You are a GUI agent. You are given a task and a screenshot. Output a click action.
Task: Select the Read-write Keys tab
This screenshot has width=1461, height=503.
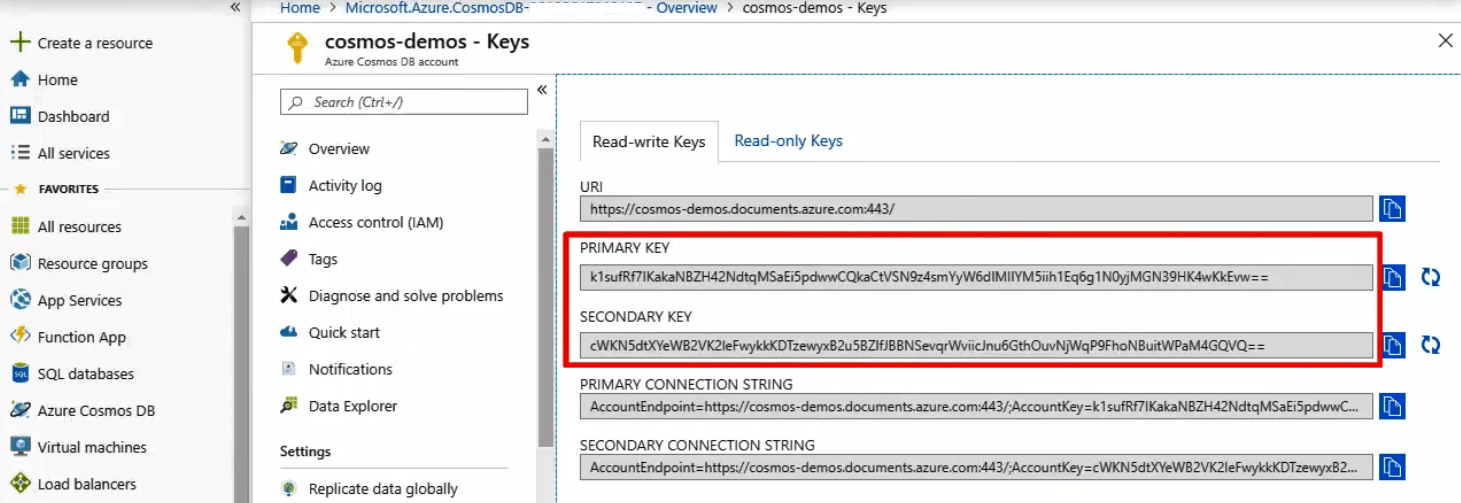(649, 142)
